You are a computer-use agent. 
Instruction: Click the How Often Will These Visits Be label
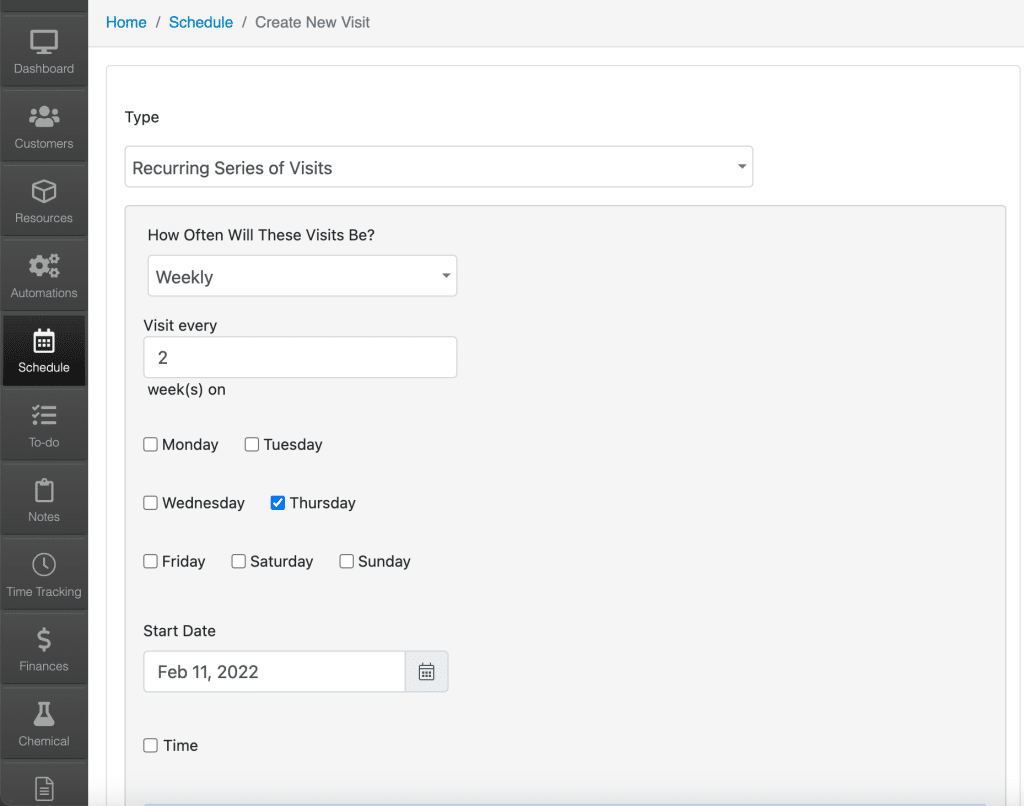[x=261, y=235]
